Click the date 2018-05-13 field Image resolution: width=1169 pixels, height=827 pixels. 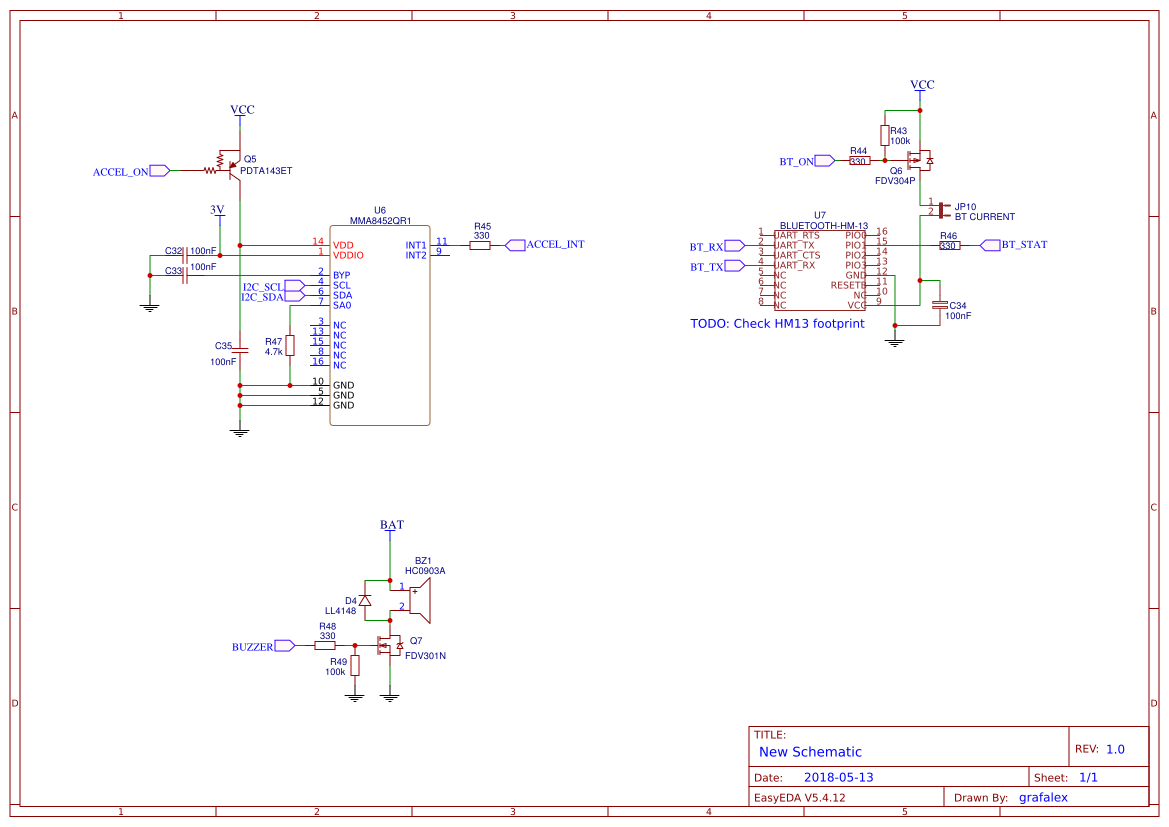(x=839, y=777)
